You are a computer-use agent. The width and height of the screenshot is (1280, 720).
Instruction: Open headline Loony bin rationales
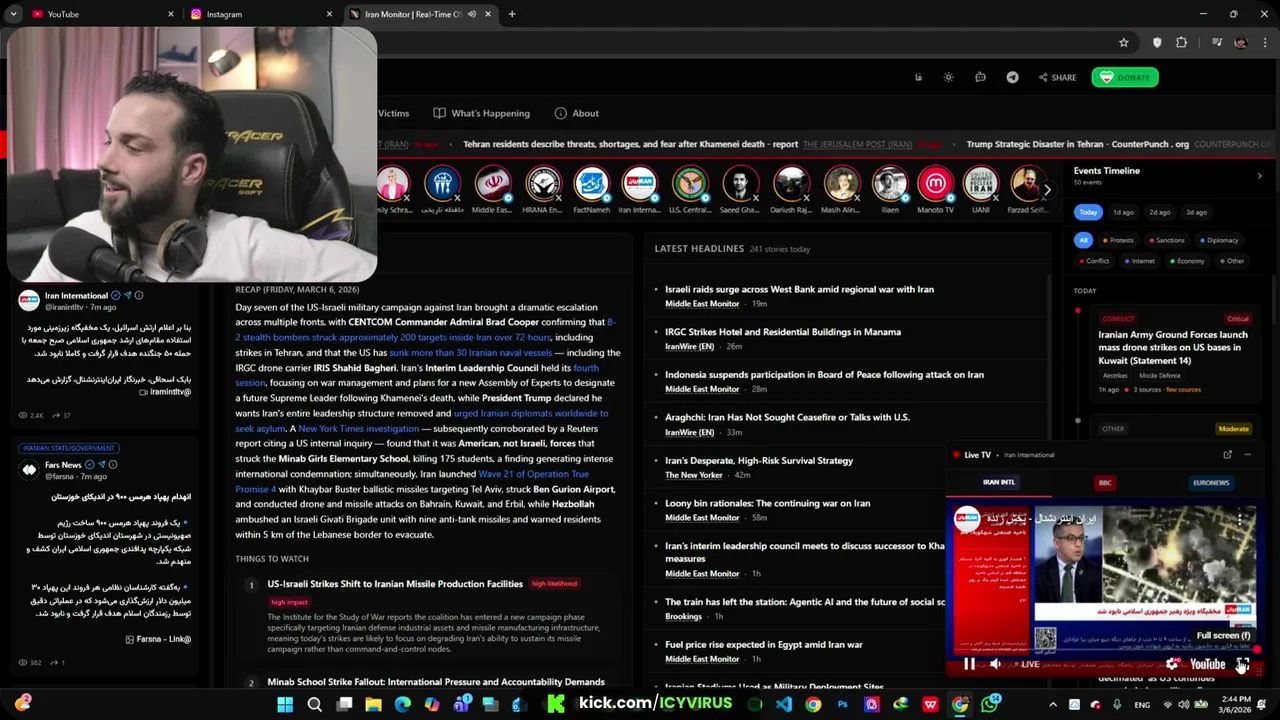(767, 503)
